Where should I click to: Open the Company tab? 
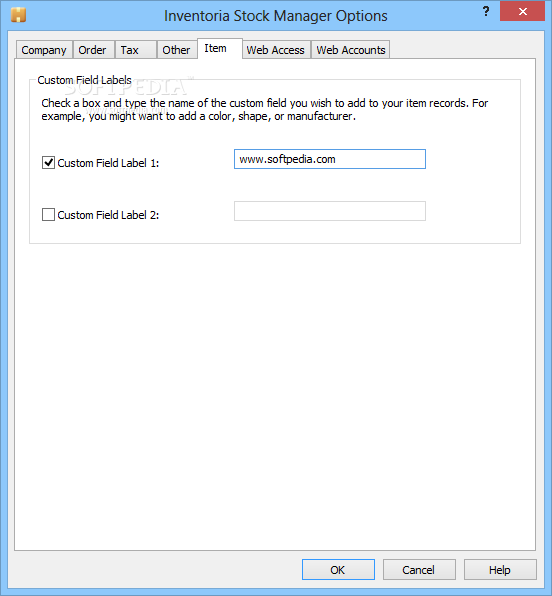click(44, 50)
